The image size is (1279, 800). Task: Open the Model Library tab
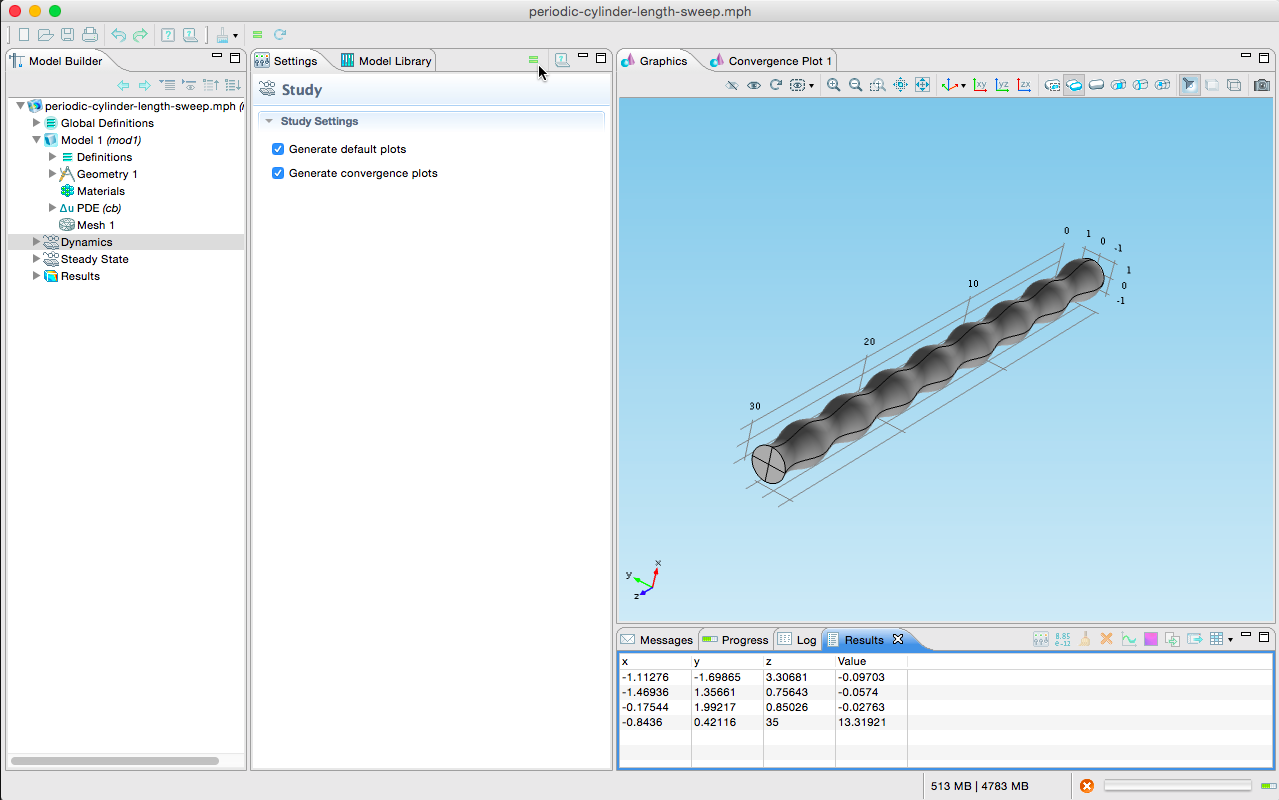point(386,61)
